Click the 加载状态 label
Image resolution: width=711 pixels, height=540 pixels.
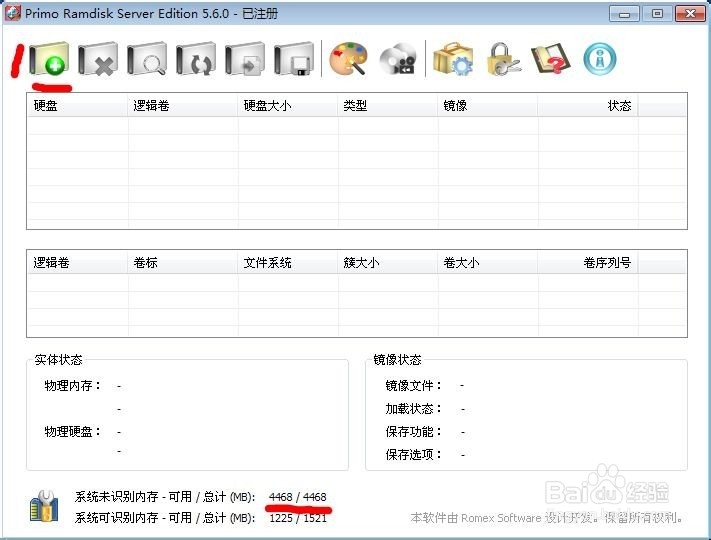point(414,409)
